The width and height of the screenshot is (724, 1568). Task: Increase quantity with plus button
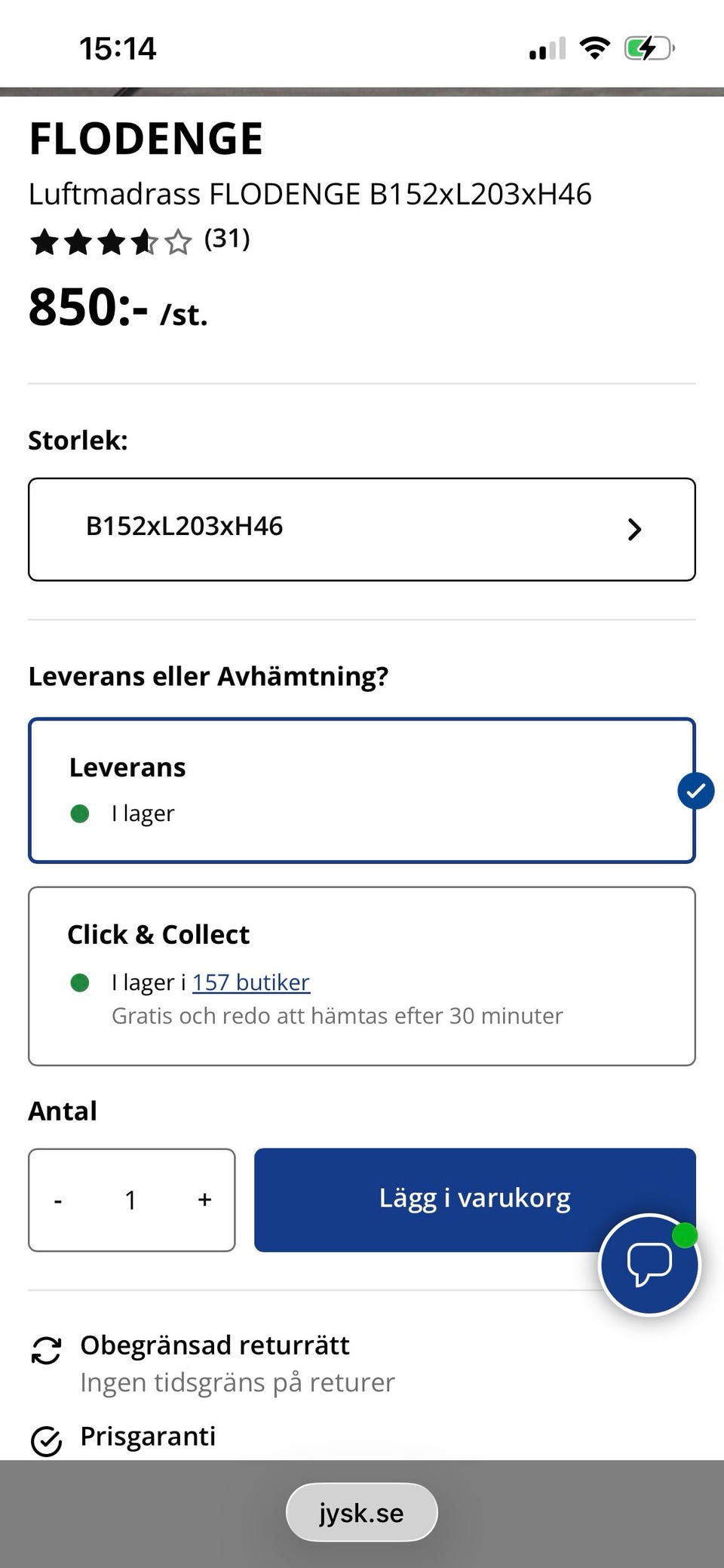(204, 1200)
